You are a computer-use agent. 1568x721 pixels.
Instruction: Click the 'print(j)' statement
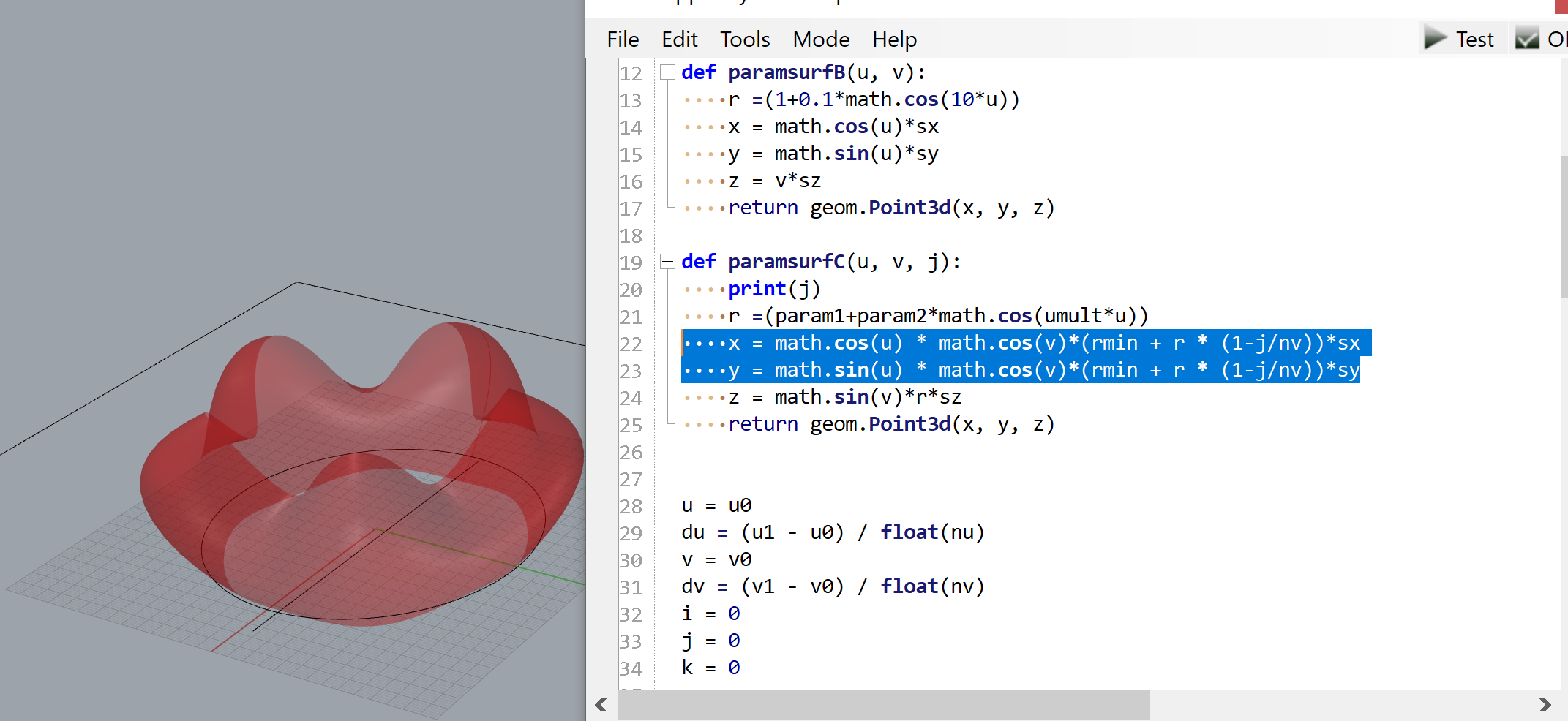[774, 289]
